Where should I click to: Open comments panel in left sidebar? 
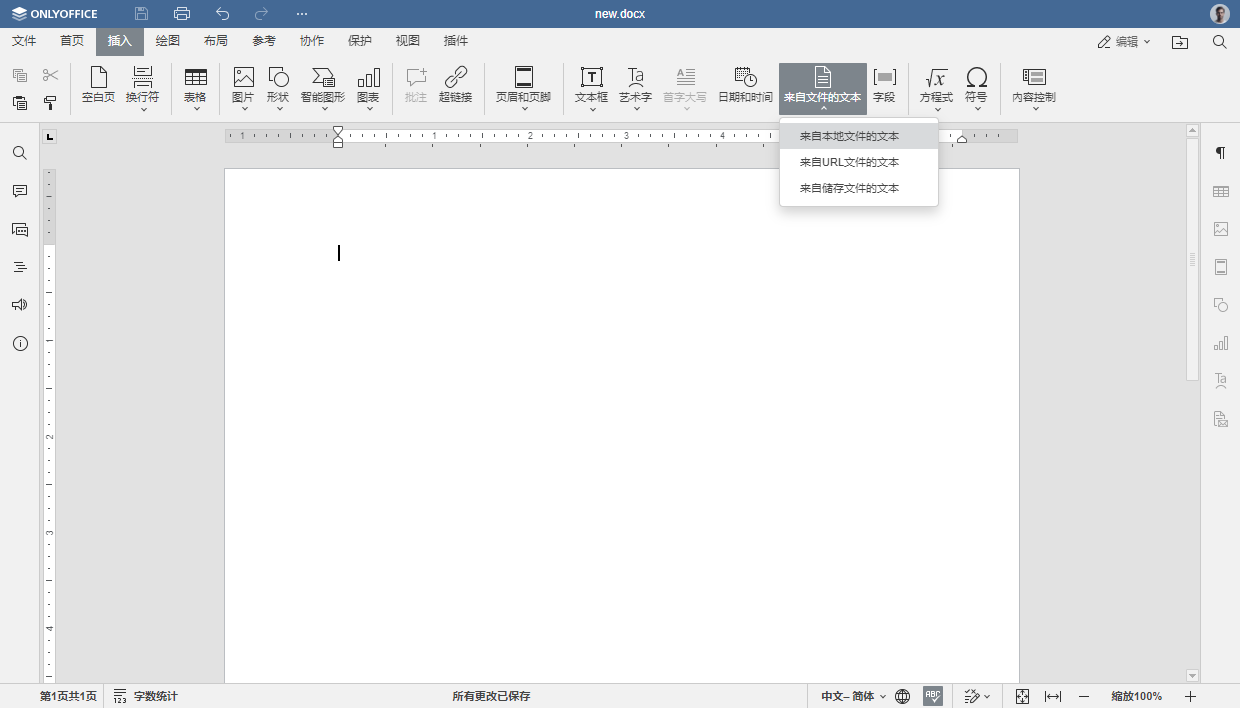click(x=20, y=191)
